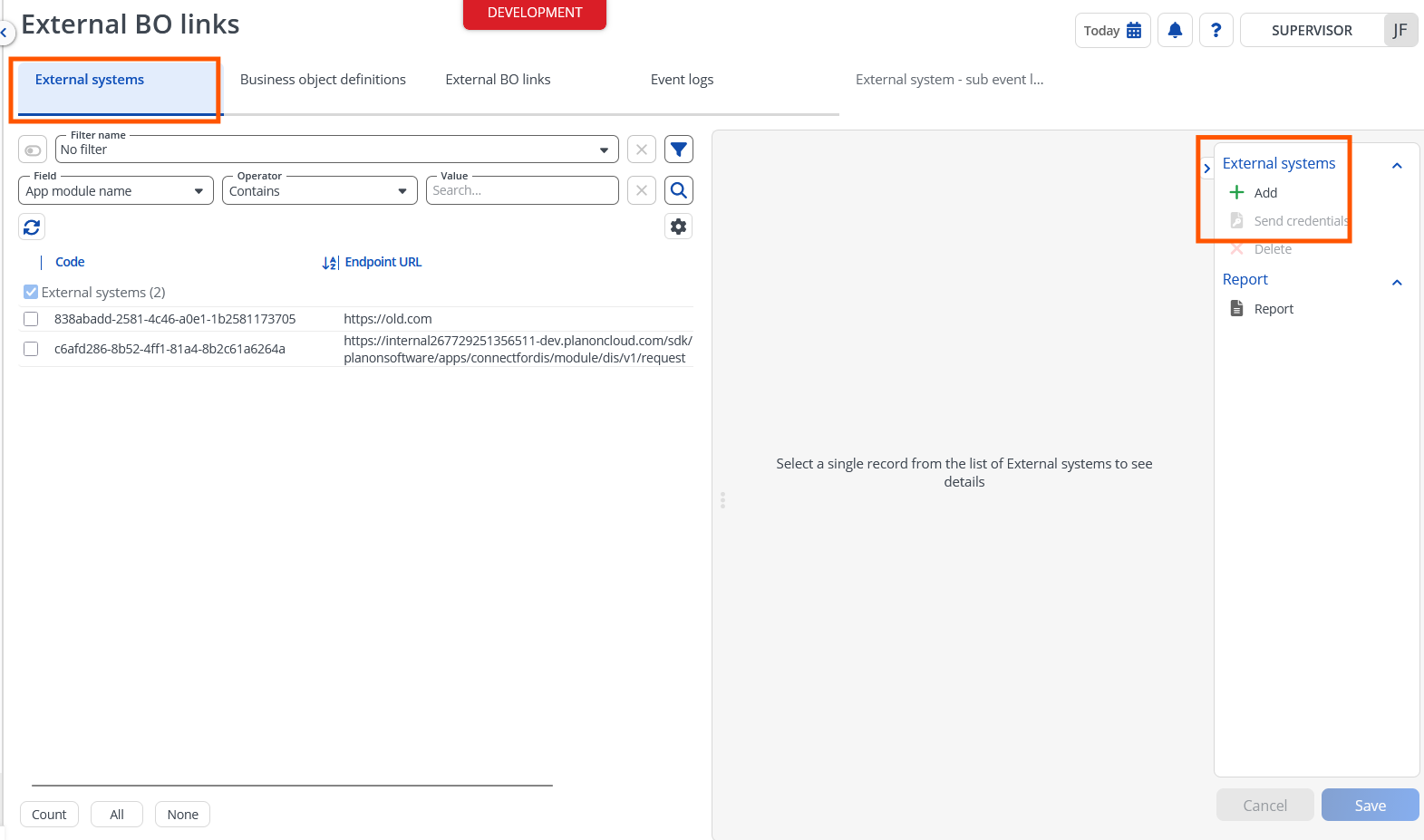Collapse the Report section chevron

1397,282
